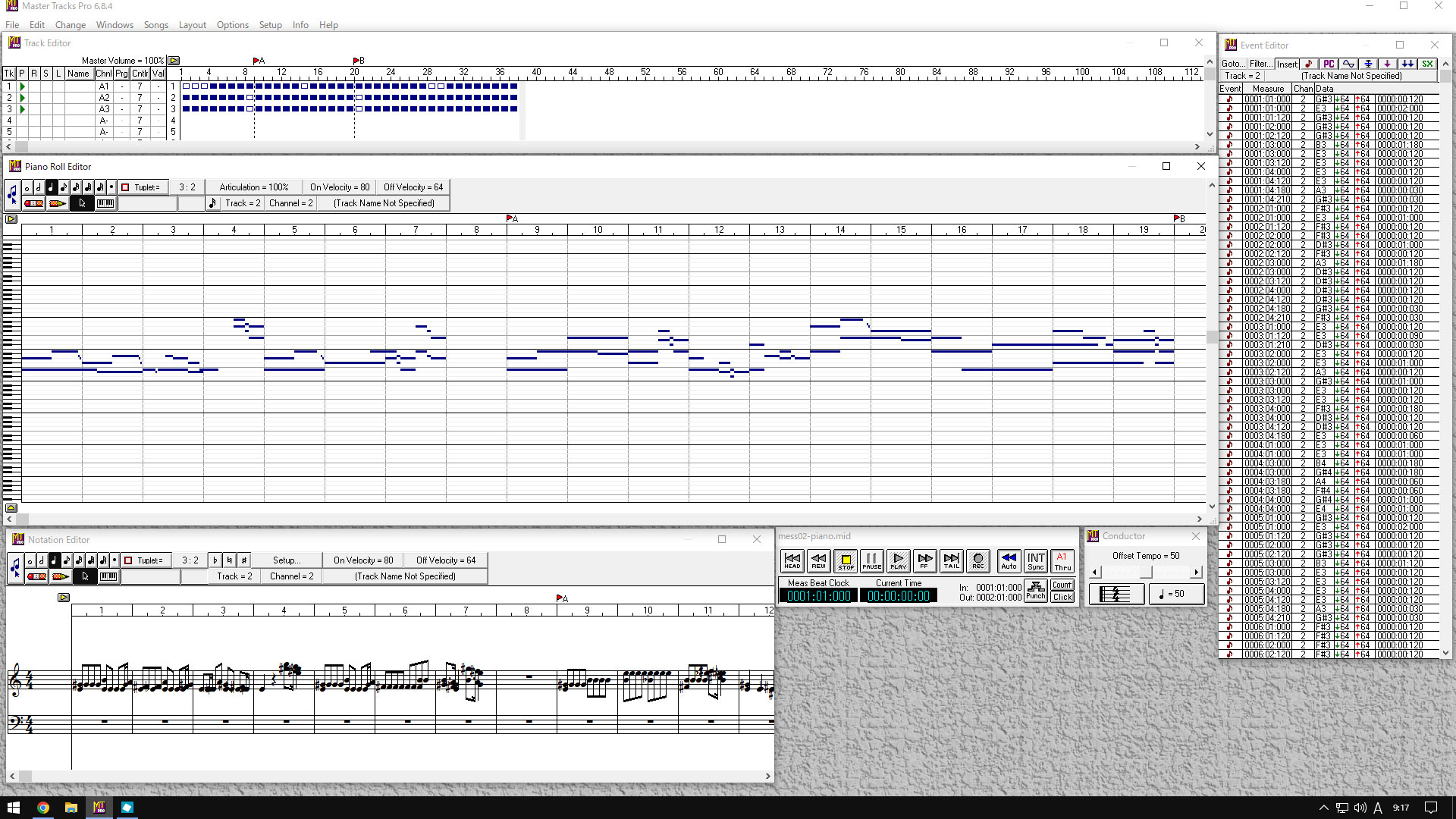Select the eraser tool in Piano Roll
1456x819 pixels.
coord(33,203)
